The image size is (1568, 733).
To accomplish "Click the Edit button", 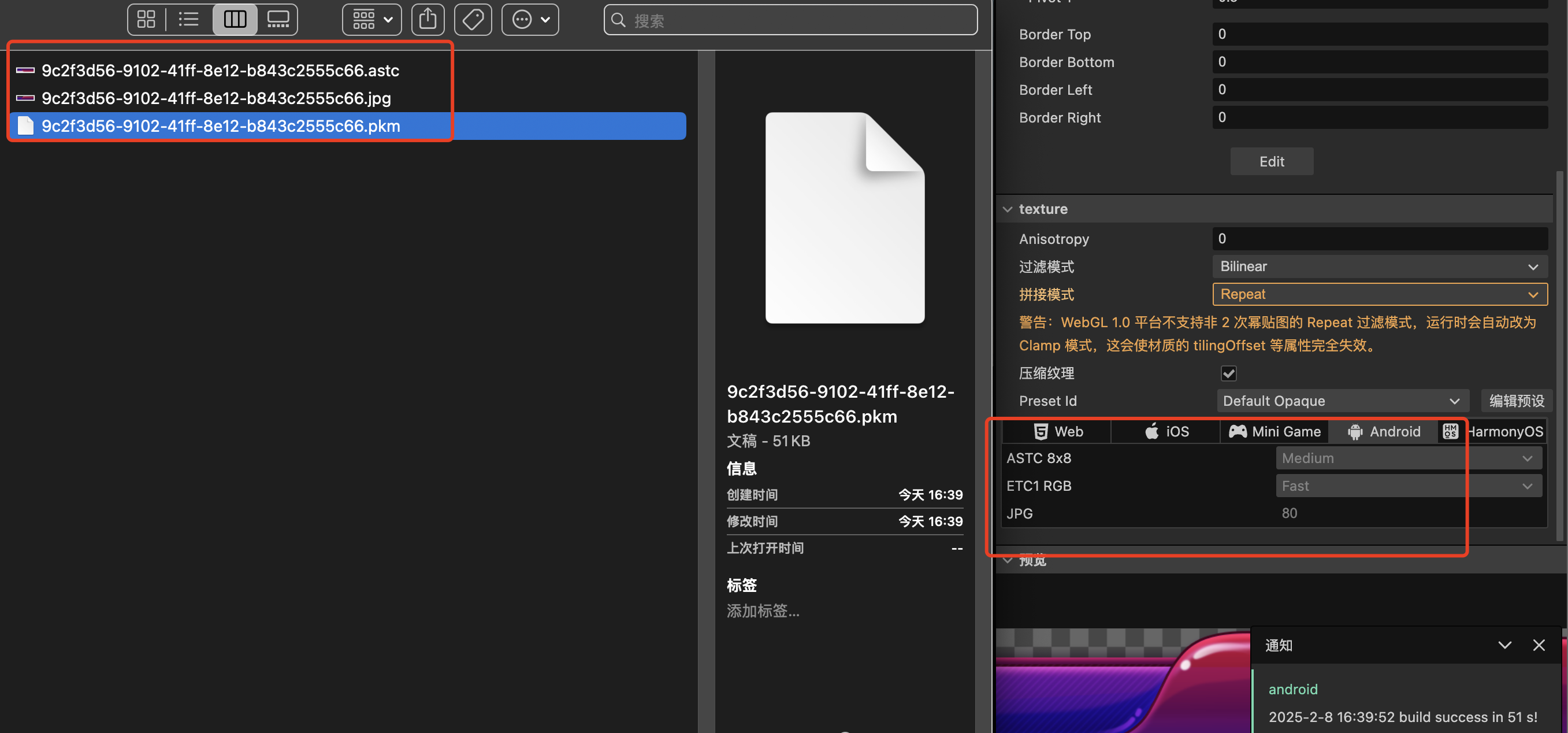I will coord(1272,161).
